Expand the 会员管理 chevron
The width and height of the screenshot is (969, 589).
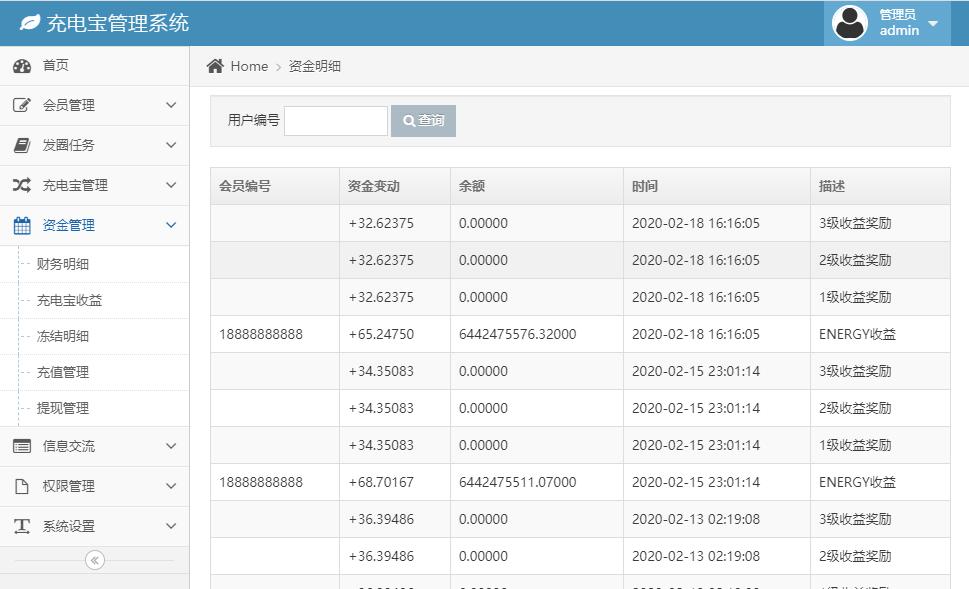[171, 105]
